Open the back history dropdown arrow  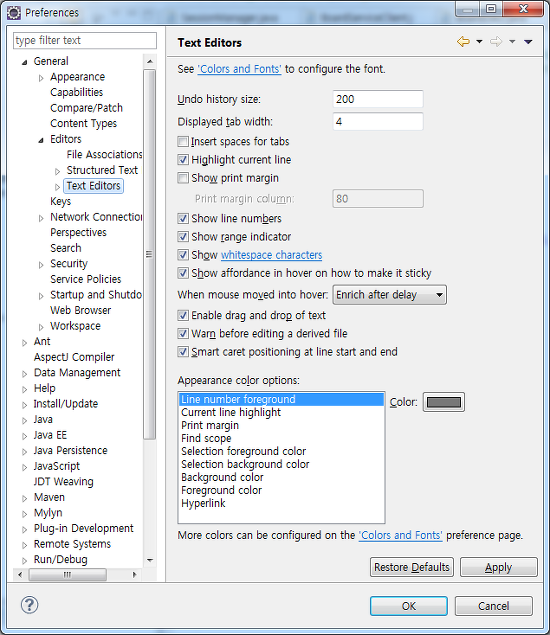click(479, 41)
